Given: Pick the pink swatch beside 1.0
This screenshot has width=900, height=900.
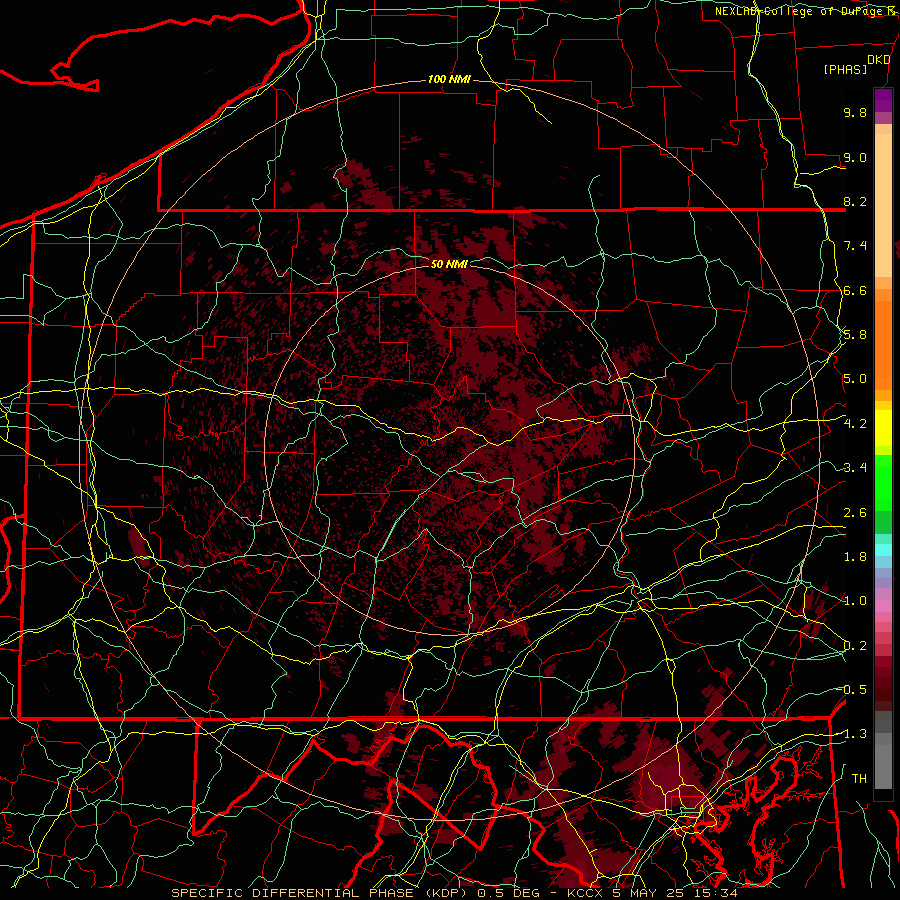Looking at the screenshot, I should click(883, 606).
